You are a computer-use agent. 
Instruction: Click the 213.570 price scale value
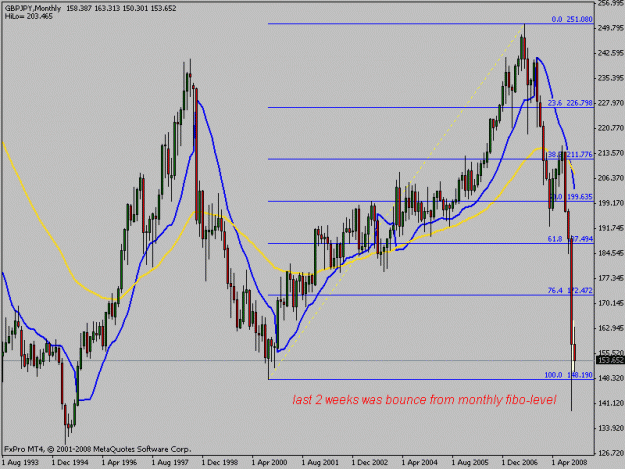pyautogui.click(x=610, y=153)
